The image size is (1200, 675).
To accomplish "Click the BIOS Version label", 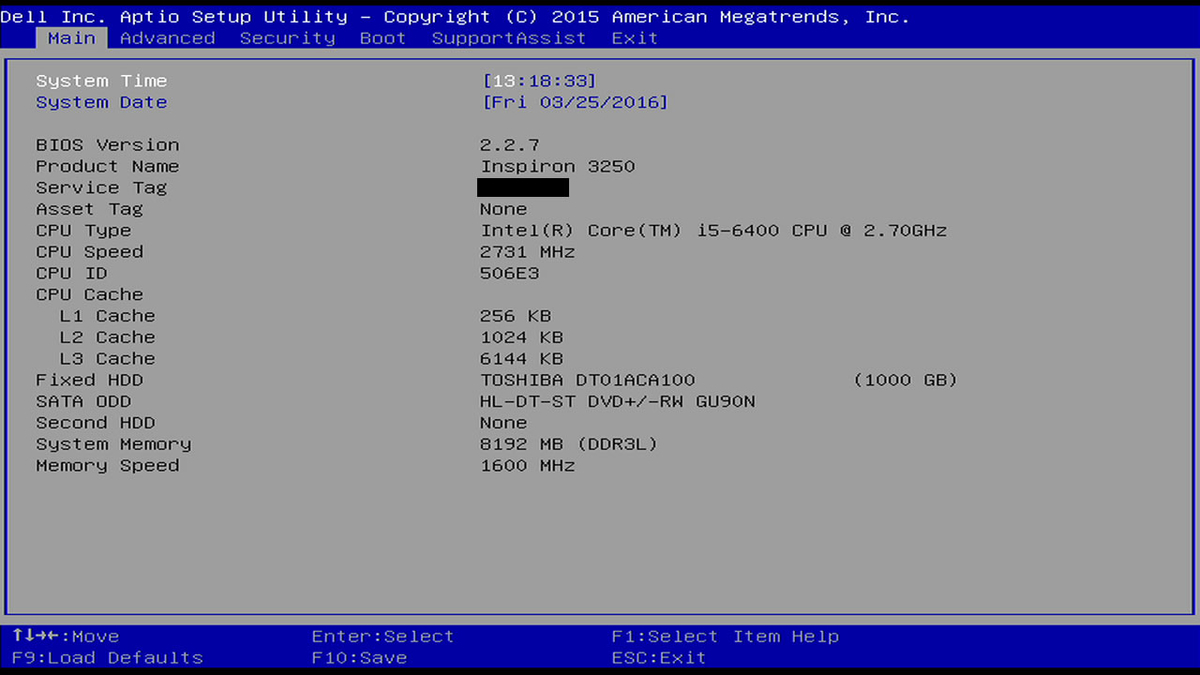I will click(x=107, y=145).
